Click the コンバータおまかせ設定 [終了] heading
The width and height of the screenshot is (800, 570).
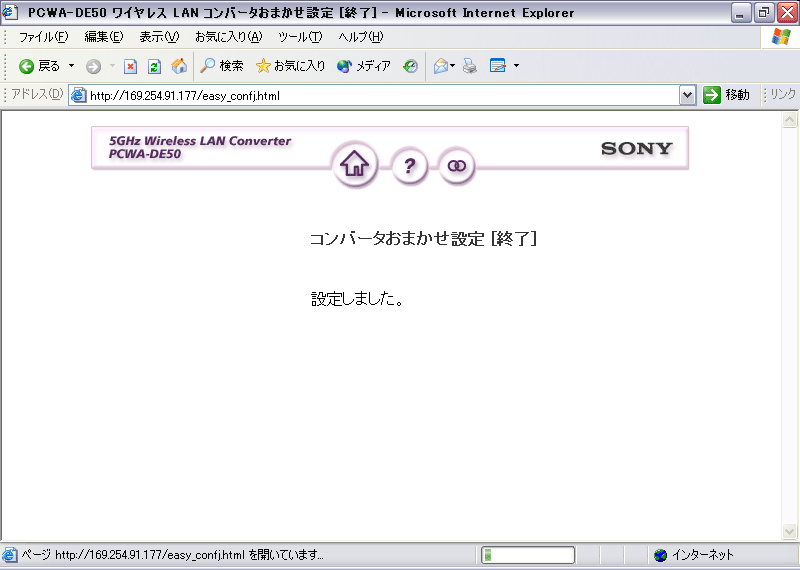point(423,238)
